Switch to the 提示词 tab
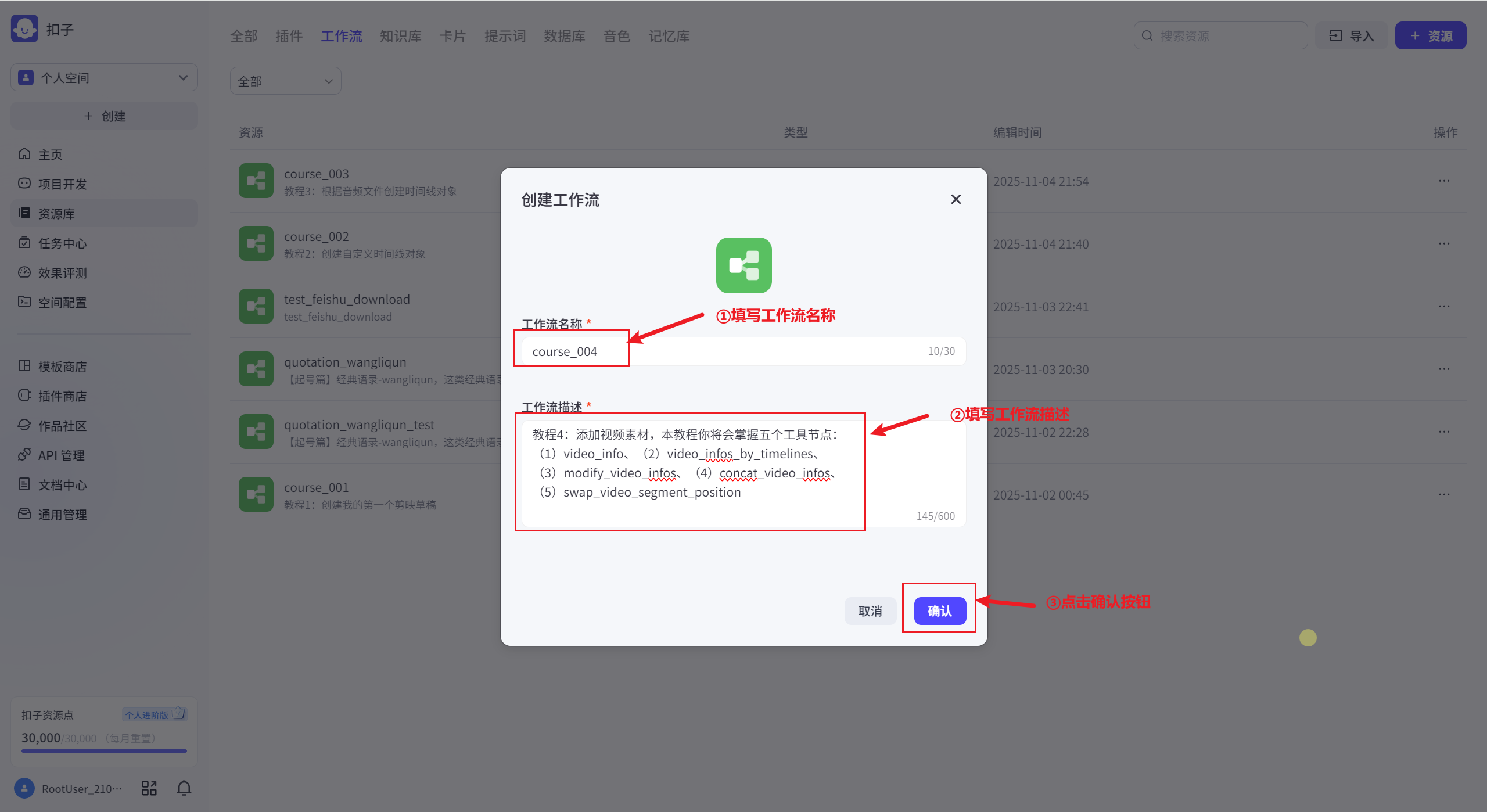The image size is (1487, 812). point(504,35)
